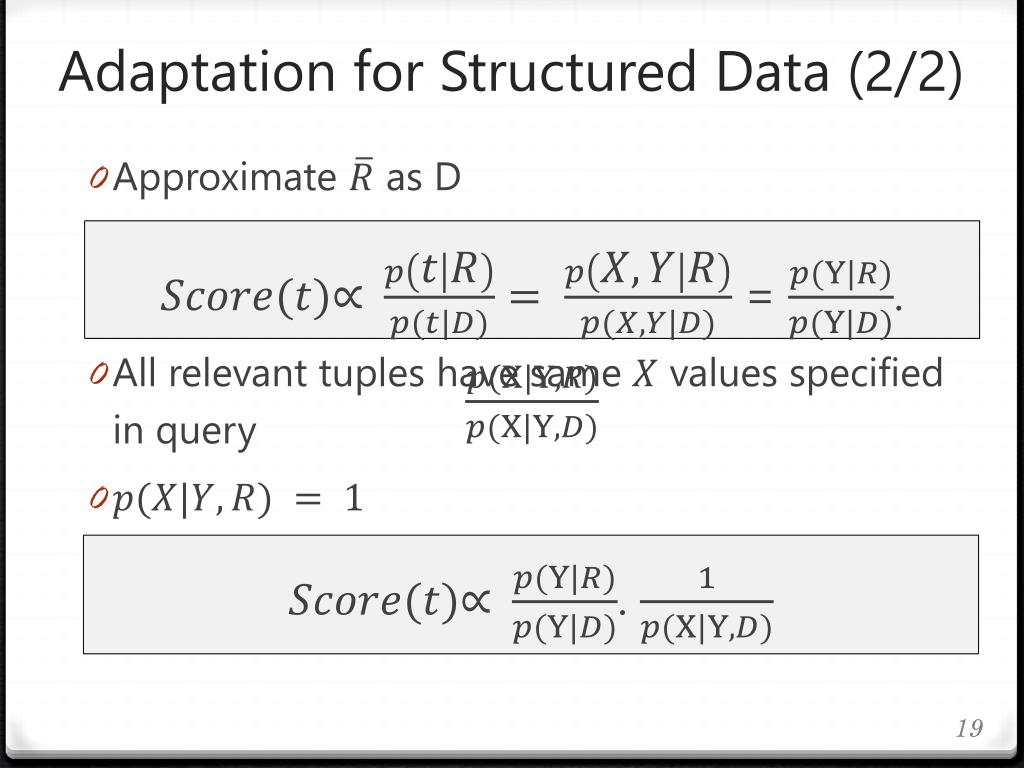
Task: Click the 1 over p(X|Y,D) fraction
Action: [x=706, y=603]
